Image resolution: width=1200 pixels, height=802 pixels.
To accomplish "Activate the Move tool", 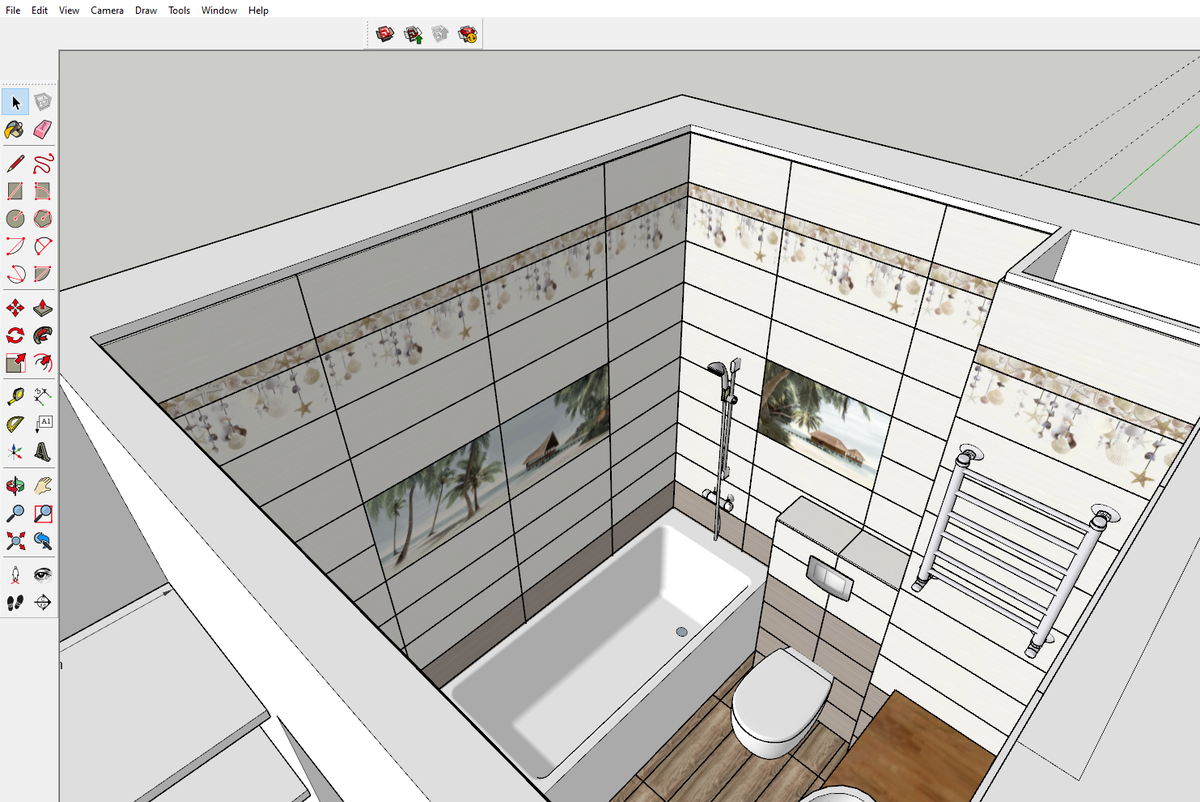I will (15, 307).
